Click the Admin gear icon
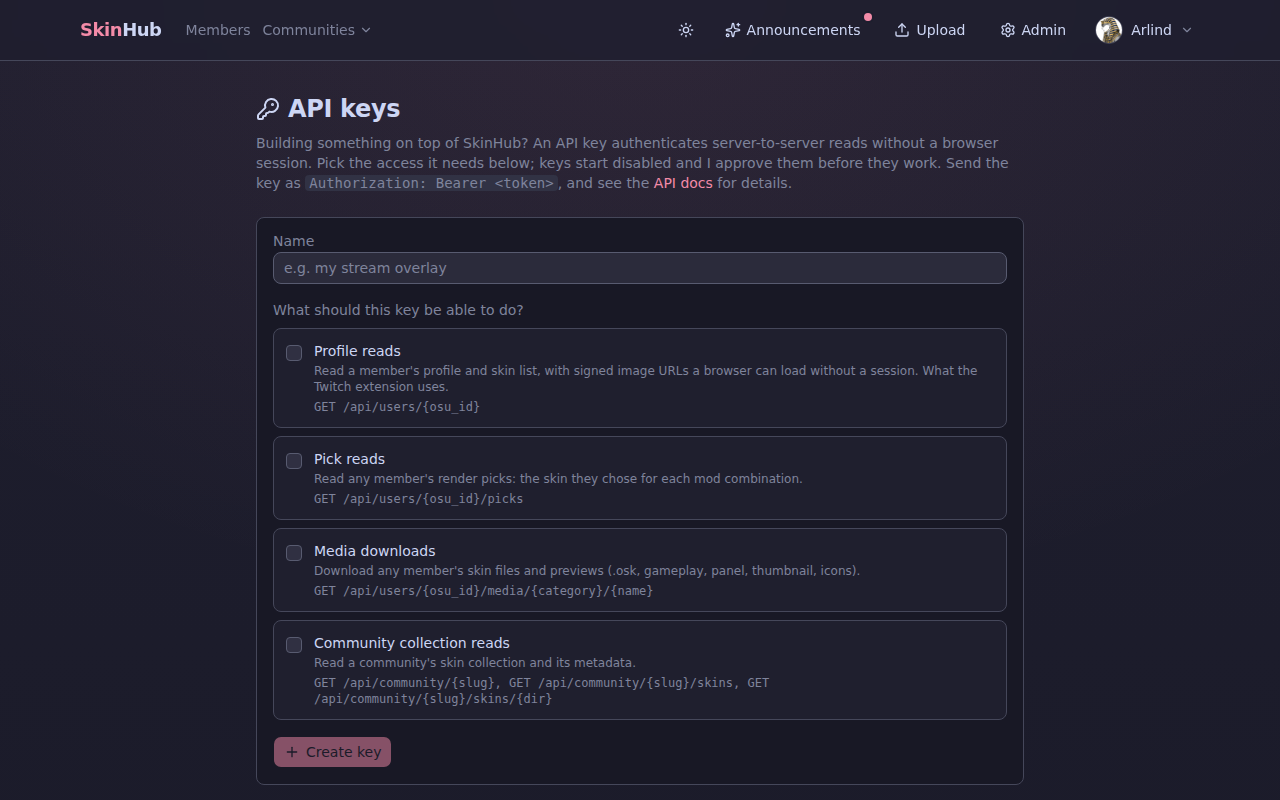 [1008, 30]
